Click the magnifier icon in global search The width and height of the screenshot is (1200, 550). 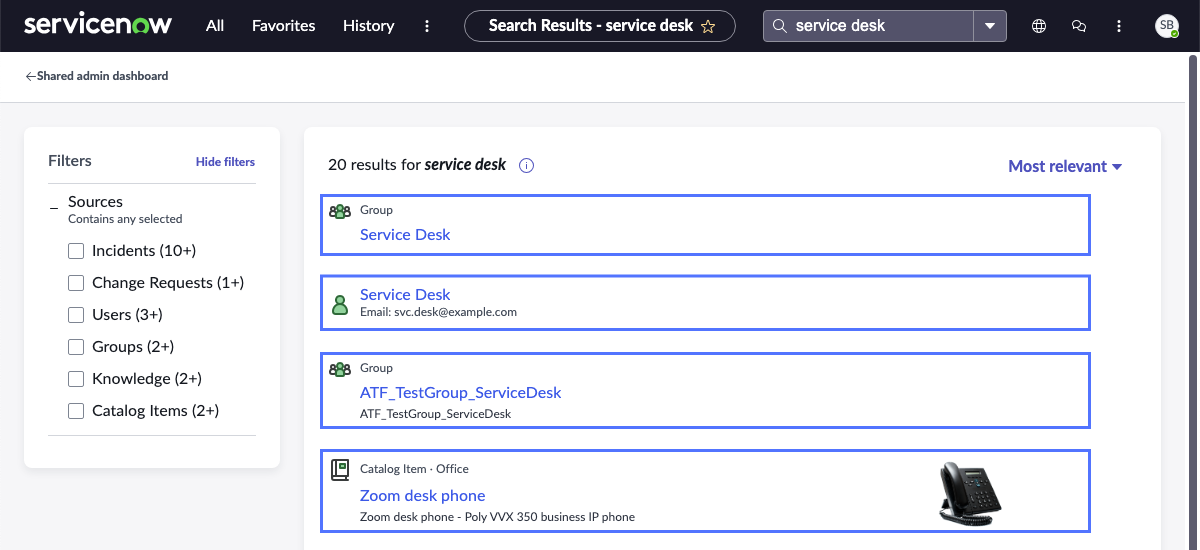(x=780, y=26)
